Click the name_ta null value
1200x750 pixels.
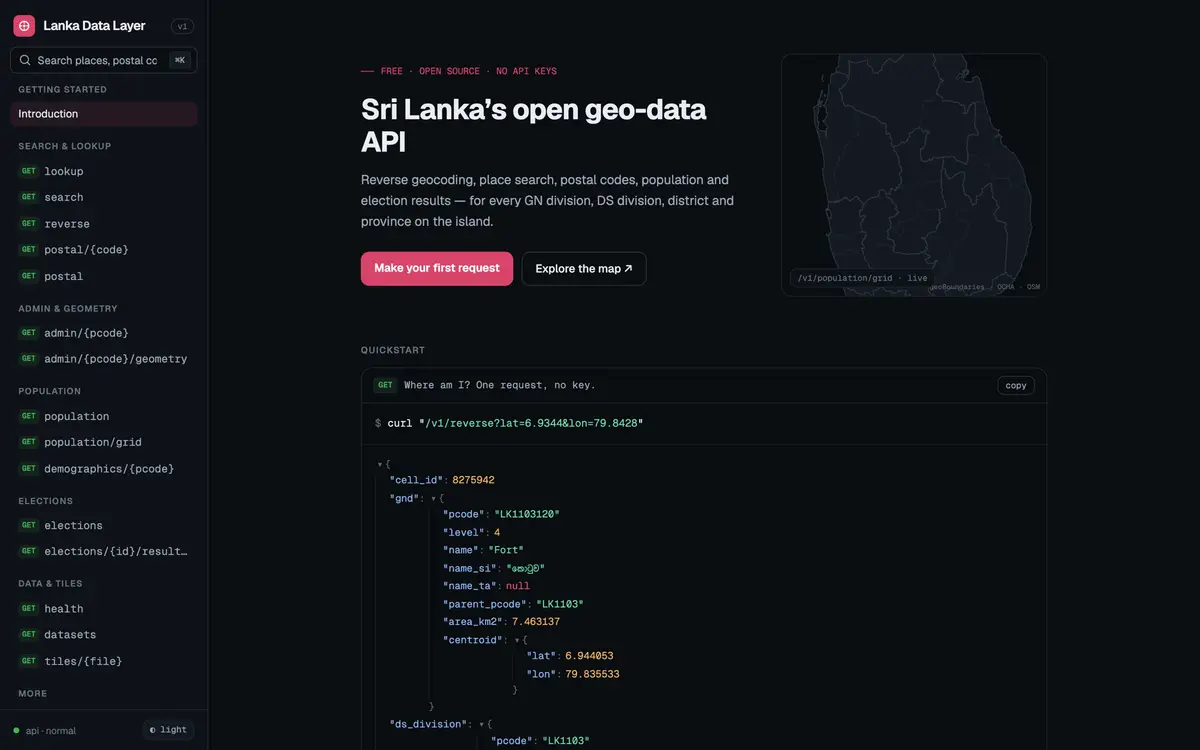[x=518, y=586]
